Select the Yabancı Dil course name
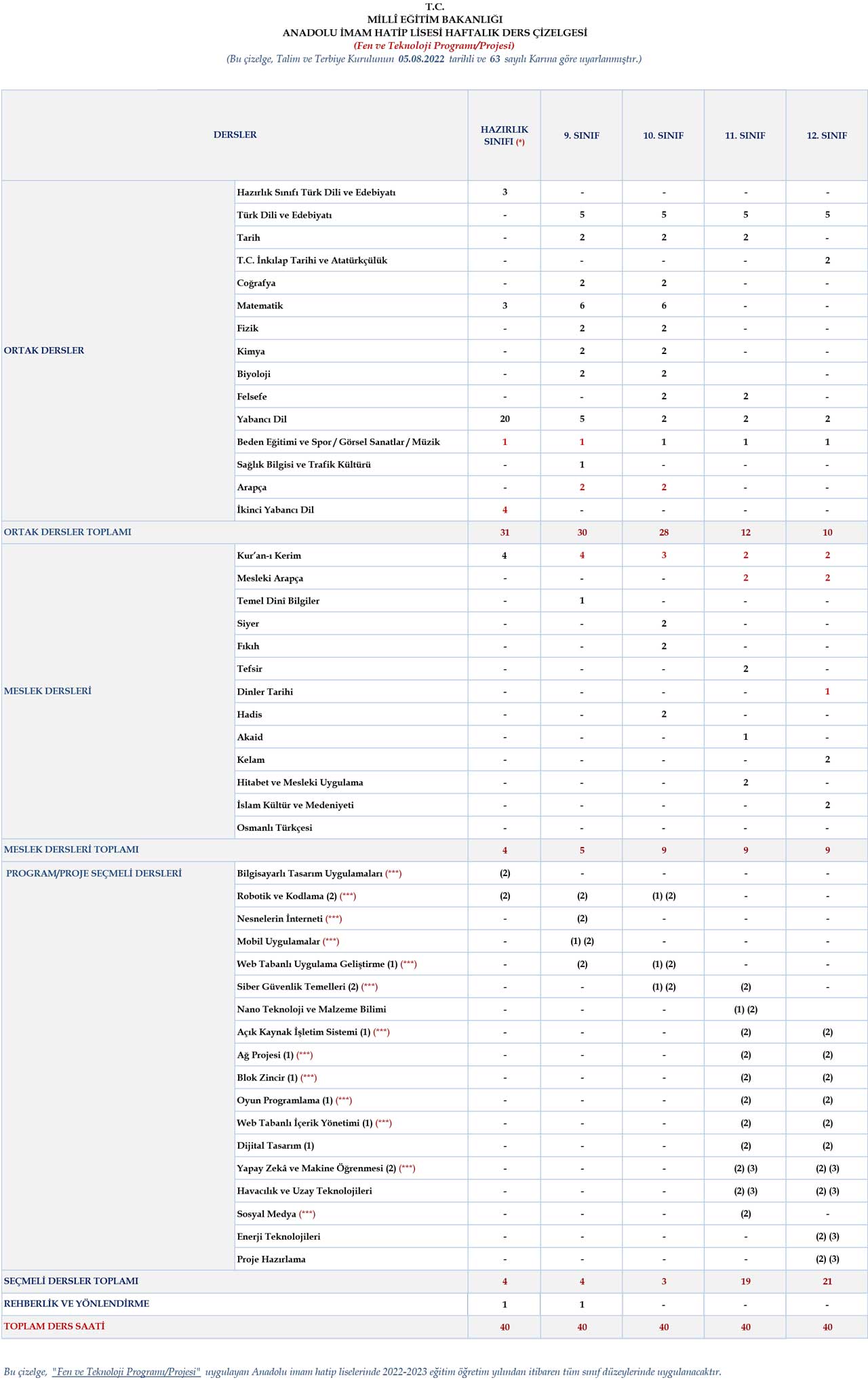 (x=262, y=419)
